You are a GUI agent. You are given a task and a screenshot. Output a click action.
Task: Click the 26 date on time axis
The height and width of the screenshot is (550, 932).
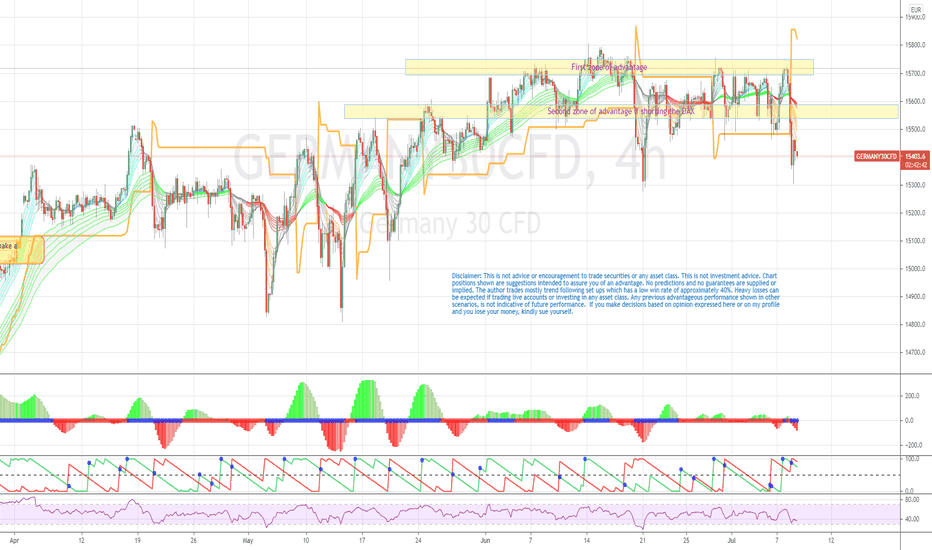(194, 540)
